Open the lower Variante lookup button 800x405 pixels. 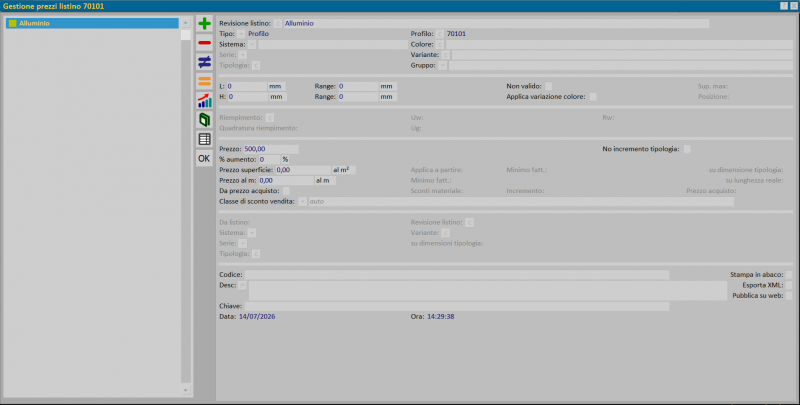click(x=445, y=233)
